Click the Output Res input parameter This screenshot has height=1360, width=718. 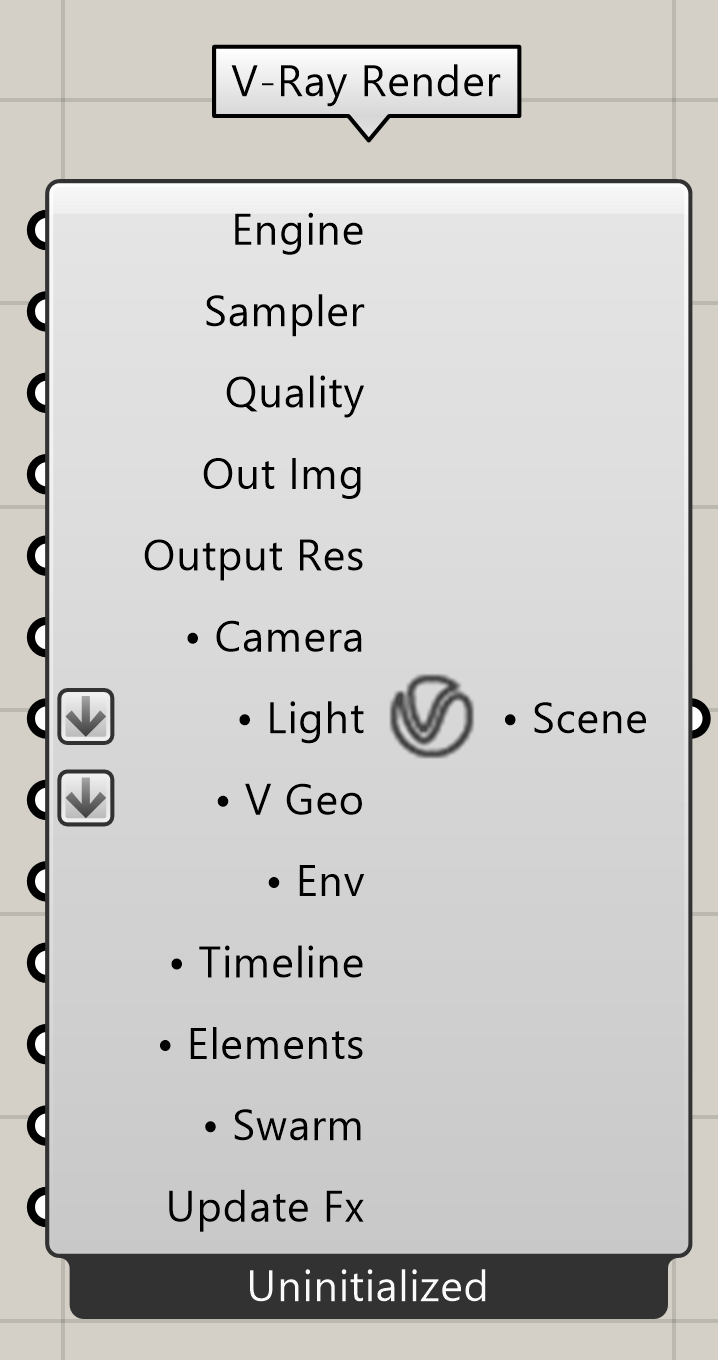(253, 556)
